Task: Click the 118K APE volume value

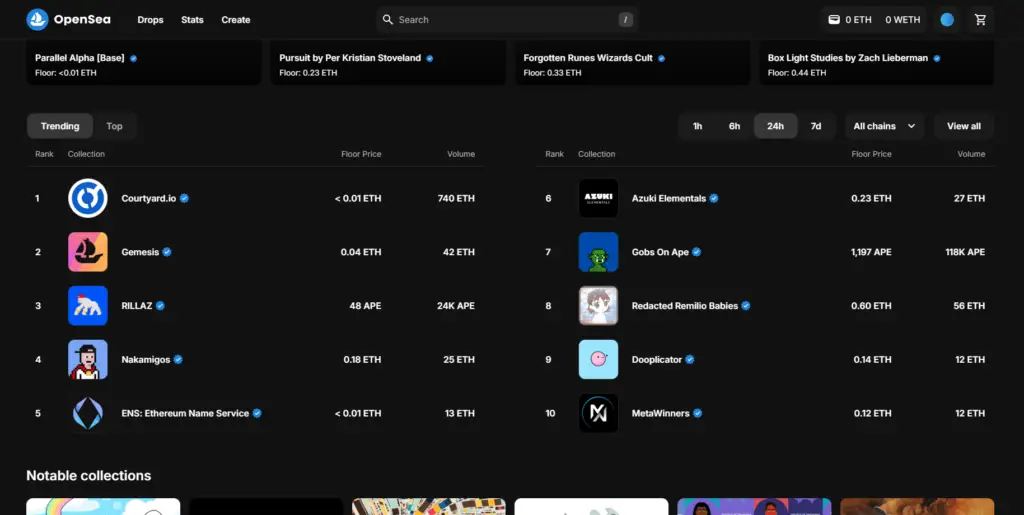Action: 965,252
